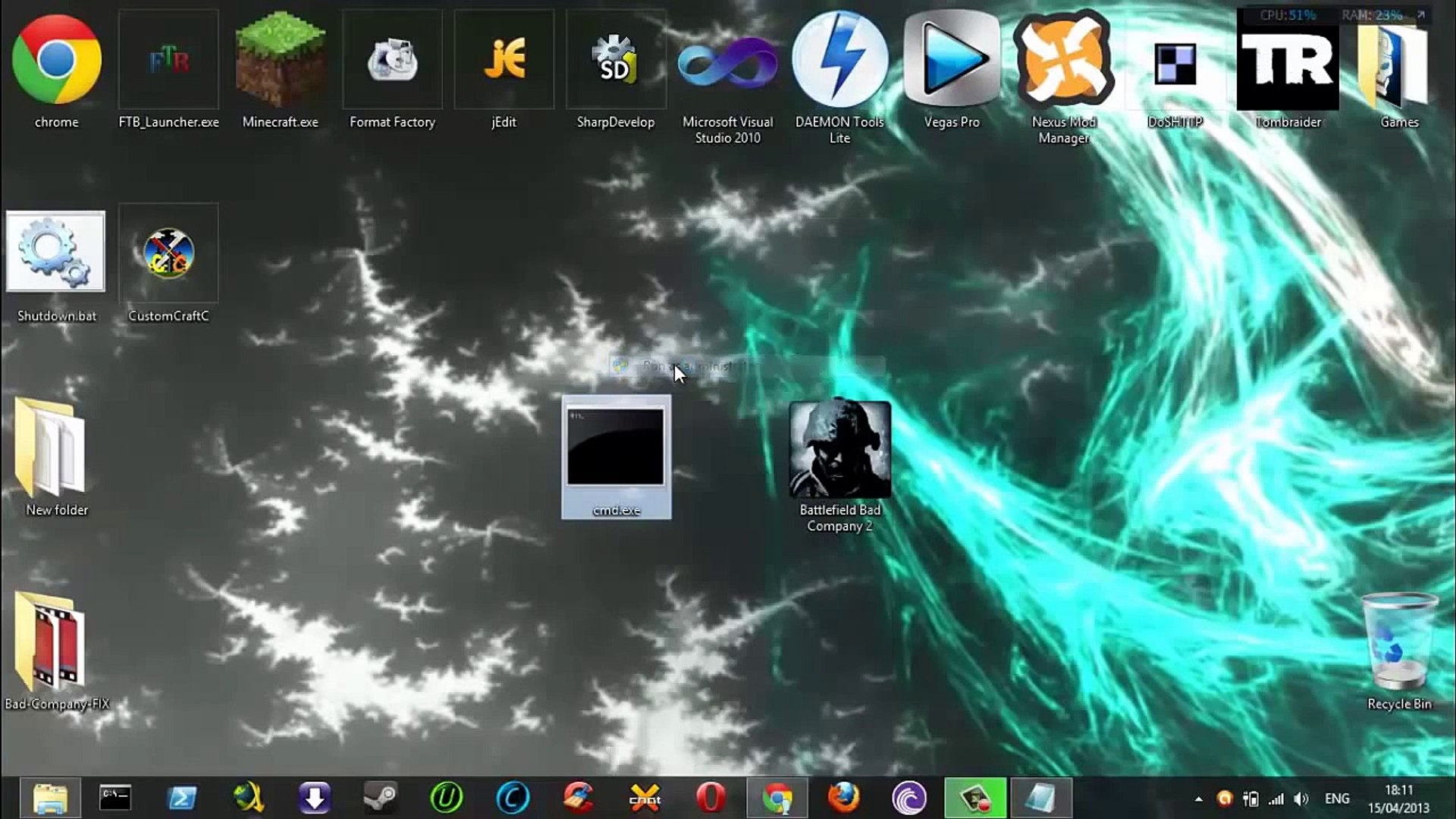
Task: Open the network signal tray icon
Action: 1276,799
